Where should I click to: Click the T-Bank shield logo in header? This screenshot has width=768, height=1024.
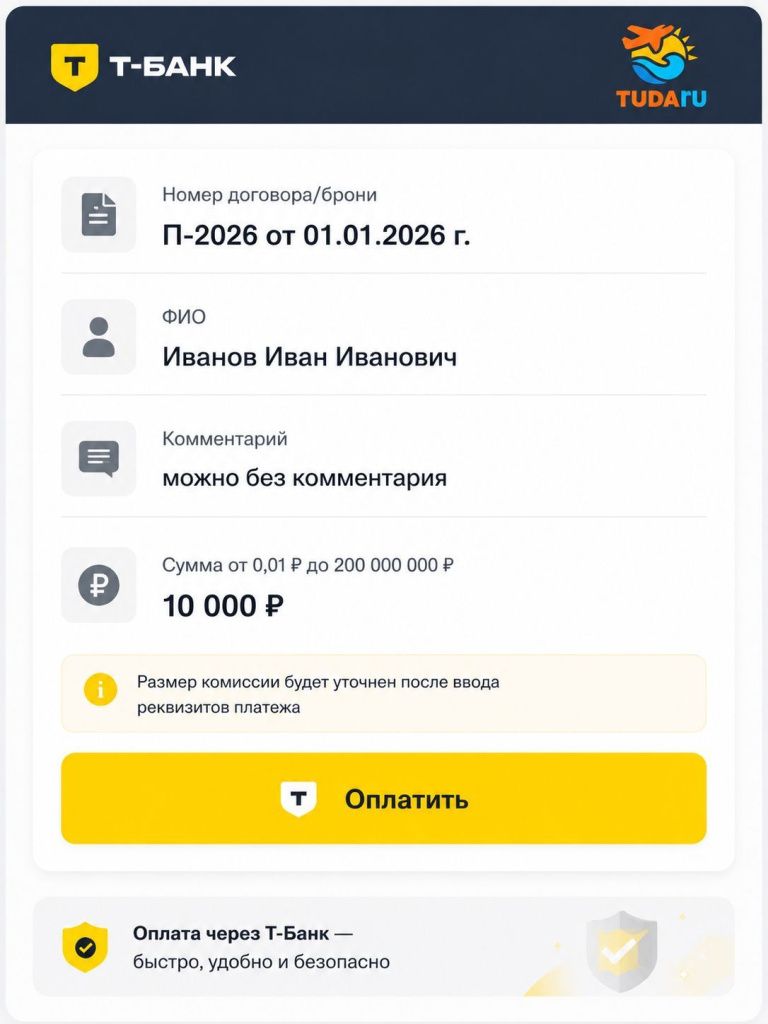(74, 67)
